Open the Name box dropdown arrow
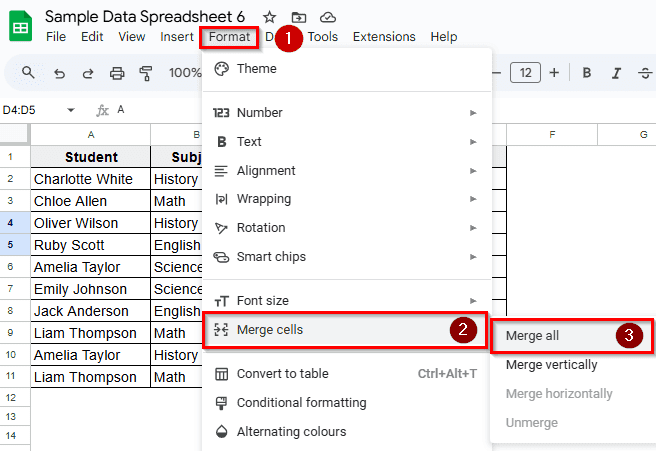This screenshot has height=451, width=656. (70, 110)
